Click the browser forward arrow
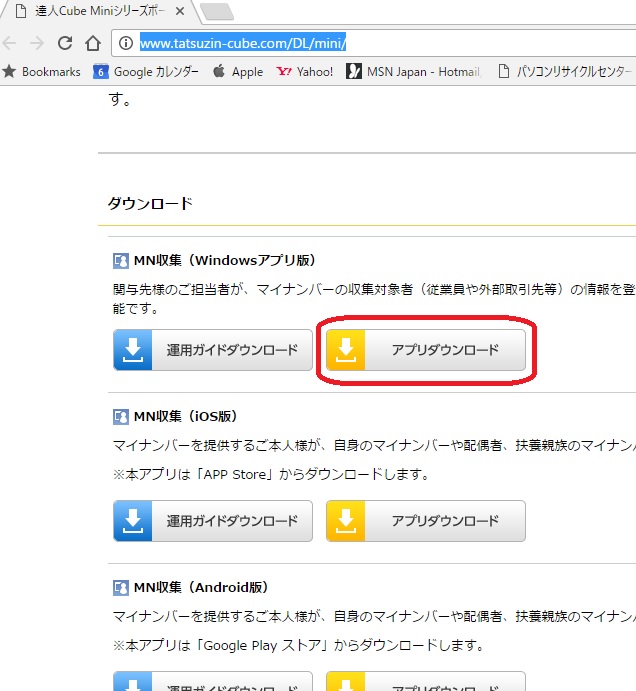Screen dimensions: 636x691 tap(38, 43)
